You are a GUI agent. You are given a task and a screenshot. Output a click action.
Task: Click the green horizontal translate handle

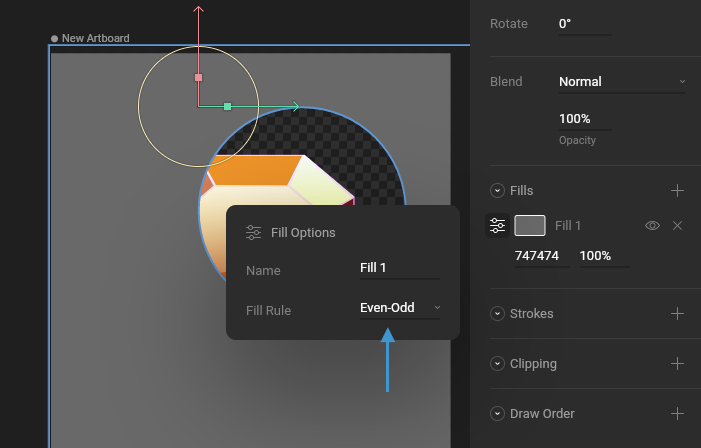coord(228,106)
